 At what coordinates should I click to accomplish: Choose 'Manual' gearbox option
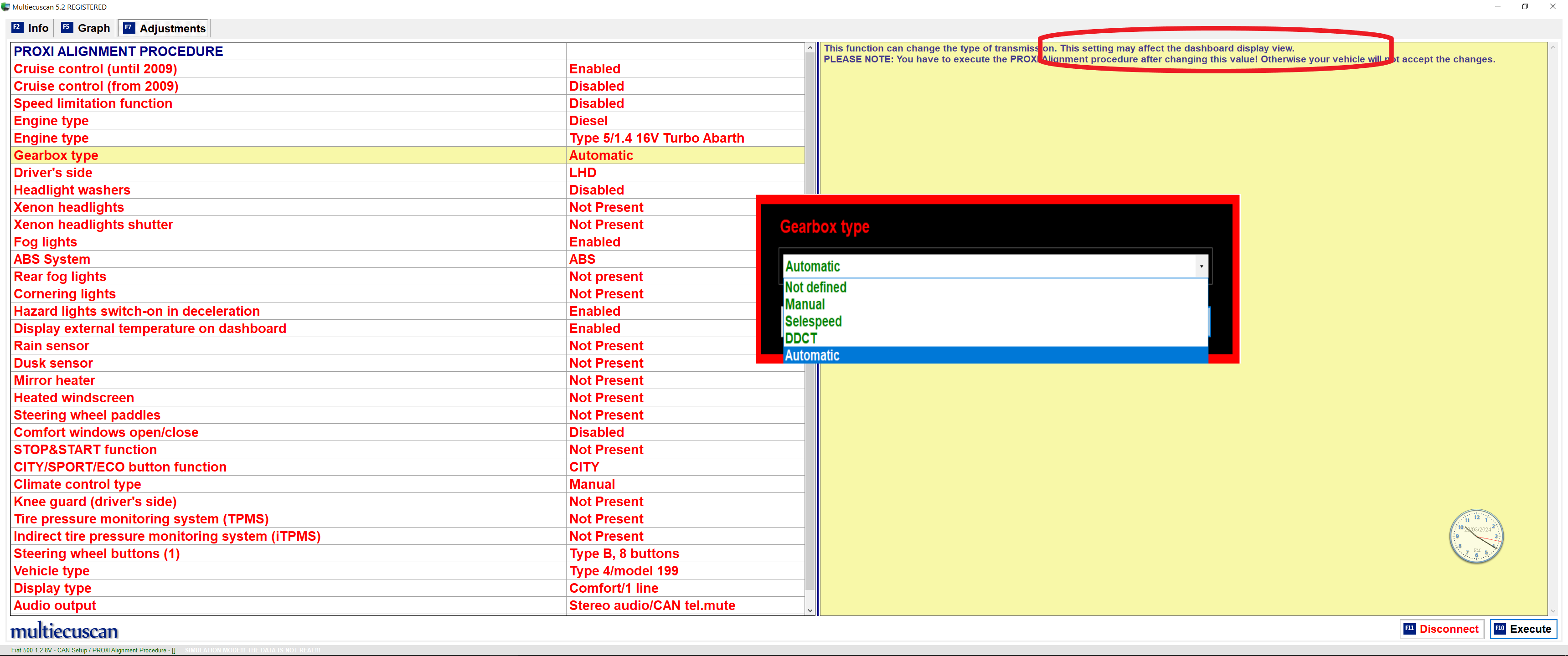(995, 304)
